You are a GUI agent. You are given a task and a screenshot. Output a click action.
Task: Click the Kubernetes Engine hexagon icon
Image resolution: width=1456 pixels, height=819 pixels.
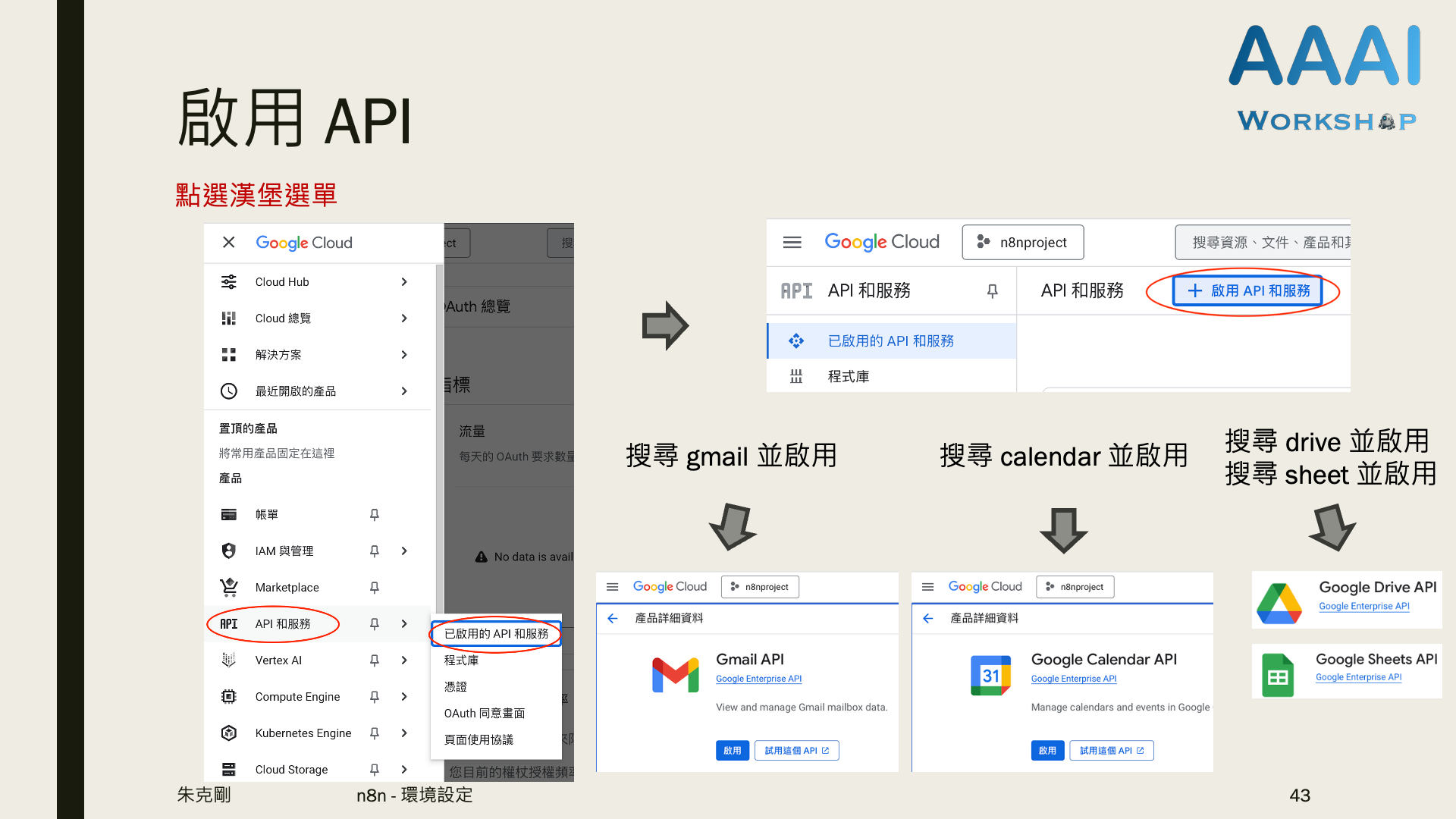coord(228,733)
